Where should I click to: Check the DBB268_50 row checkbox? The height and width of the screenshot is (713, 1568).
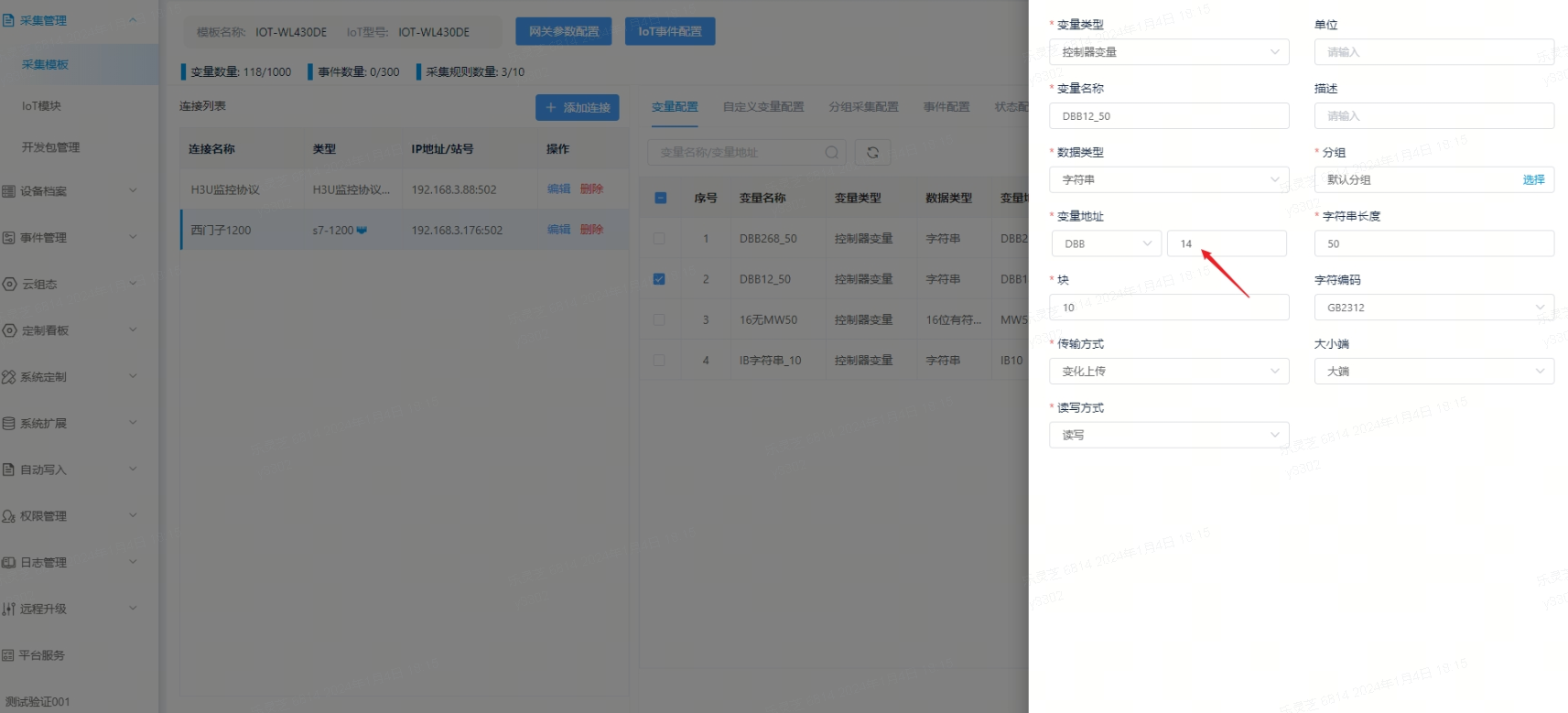659,239
